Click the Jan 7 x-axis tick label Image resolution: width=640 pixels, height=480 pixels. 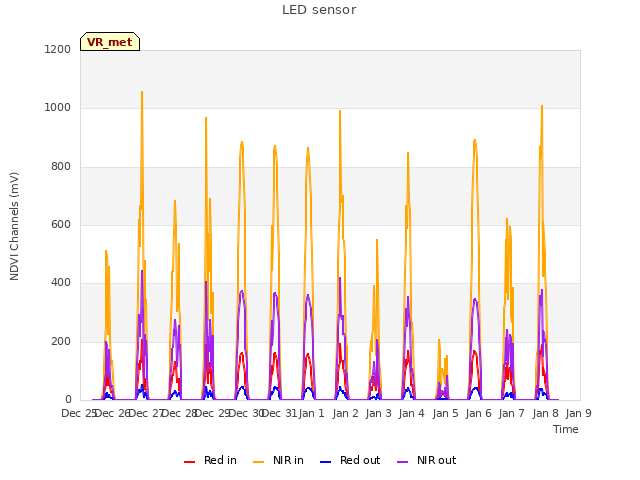[512, 413]
